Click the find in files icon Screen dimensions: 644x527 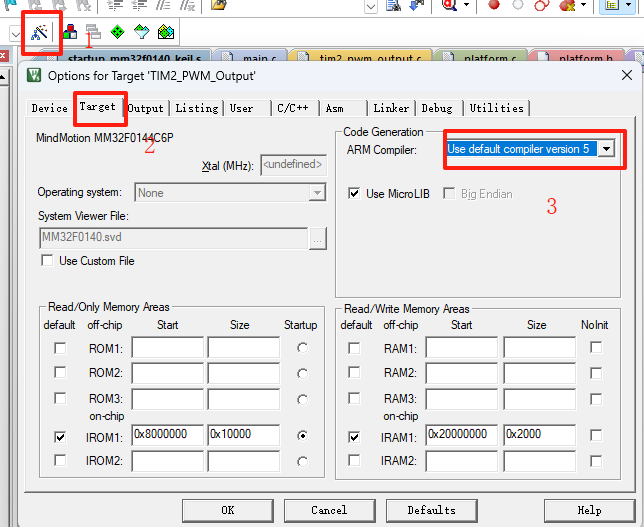tap(393, 5)
